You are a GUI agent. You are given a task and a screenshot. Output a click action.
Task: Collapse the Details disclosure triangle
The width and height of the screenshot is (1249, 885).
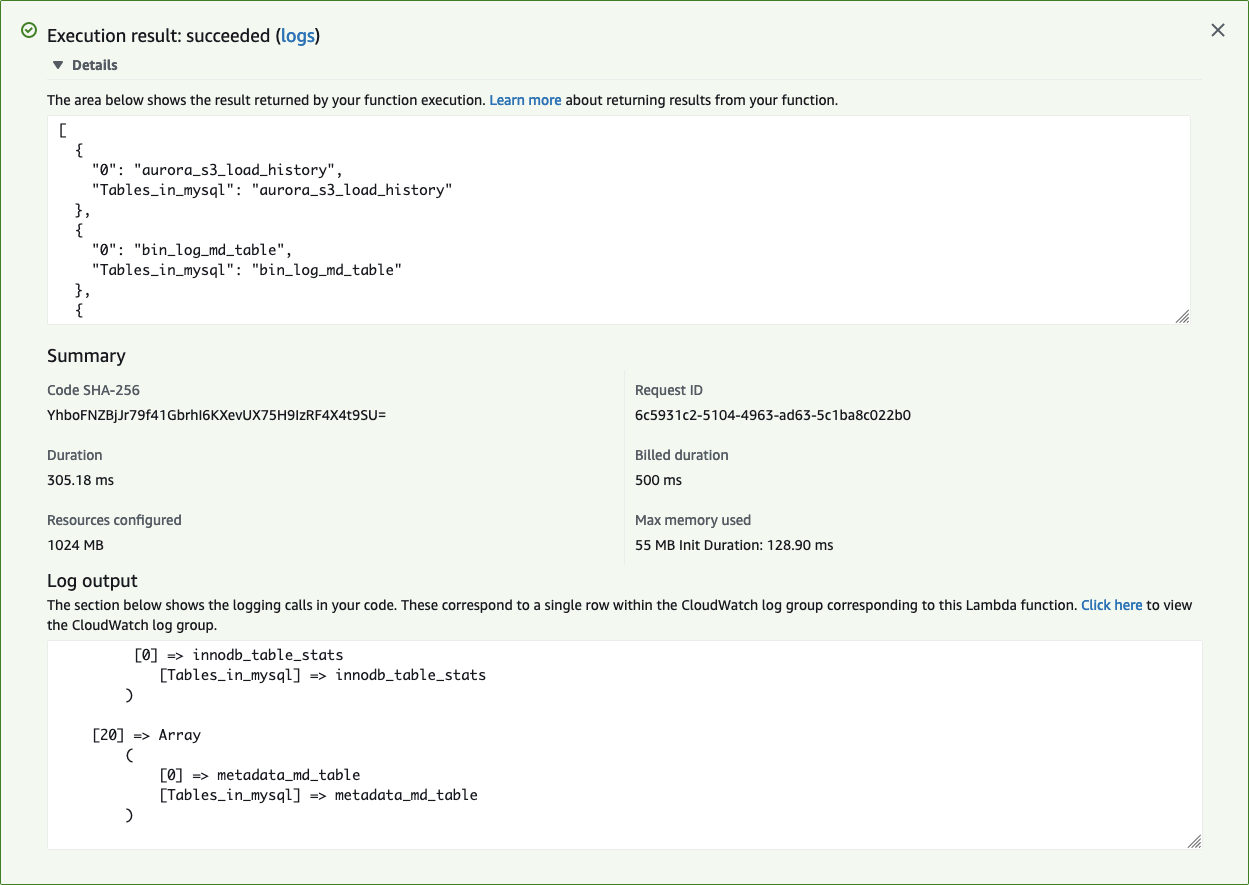click(58, 65)
